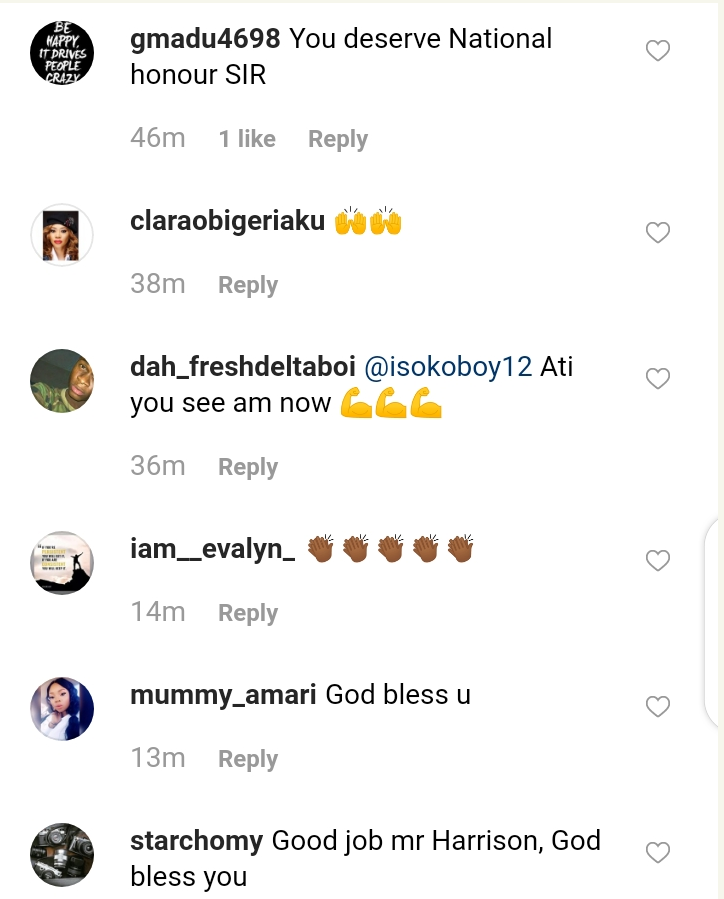View who liked via "1 like"
The width and height of the screenshot is (724, 899).
247,139
